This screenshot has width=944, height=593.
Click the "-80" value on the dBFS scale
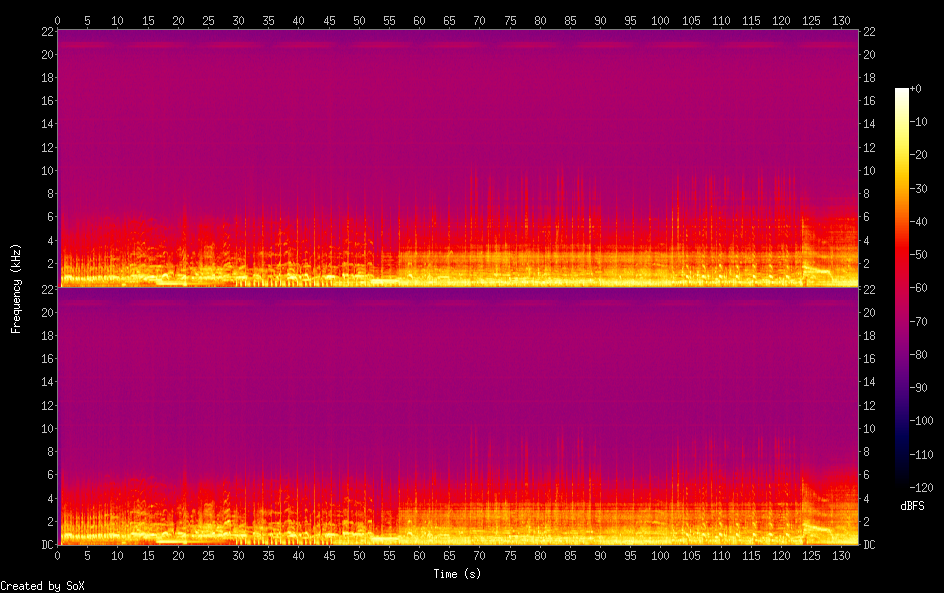[x=919, y=355]
